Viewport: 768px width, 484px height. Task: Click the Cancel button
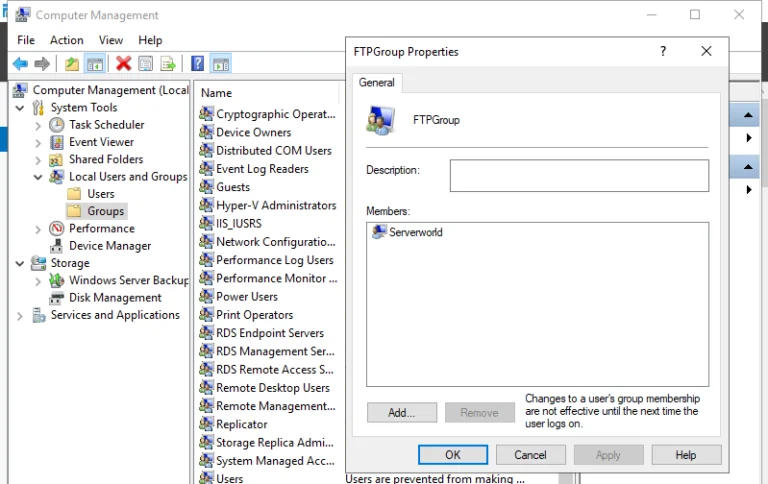pos(530,455)
